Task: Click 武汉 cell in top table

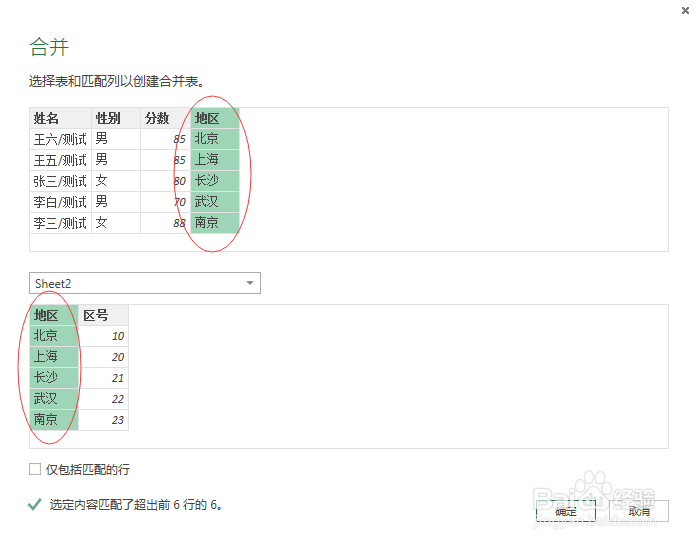Action: (x=215, y=202)
